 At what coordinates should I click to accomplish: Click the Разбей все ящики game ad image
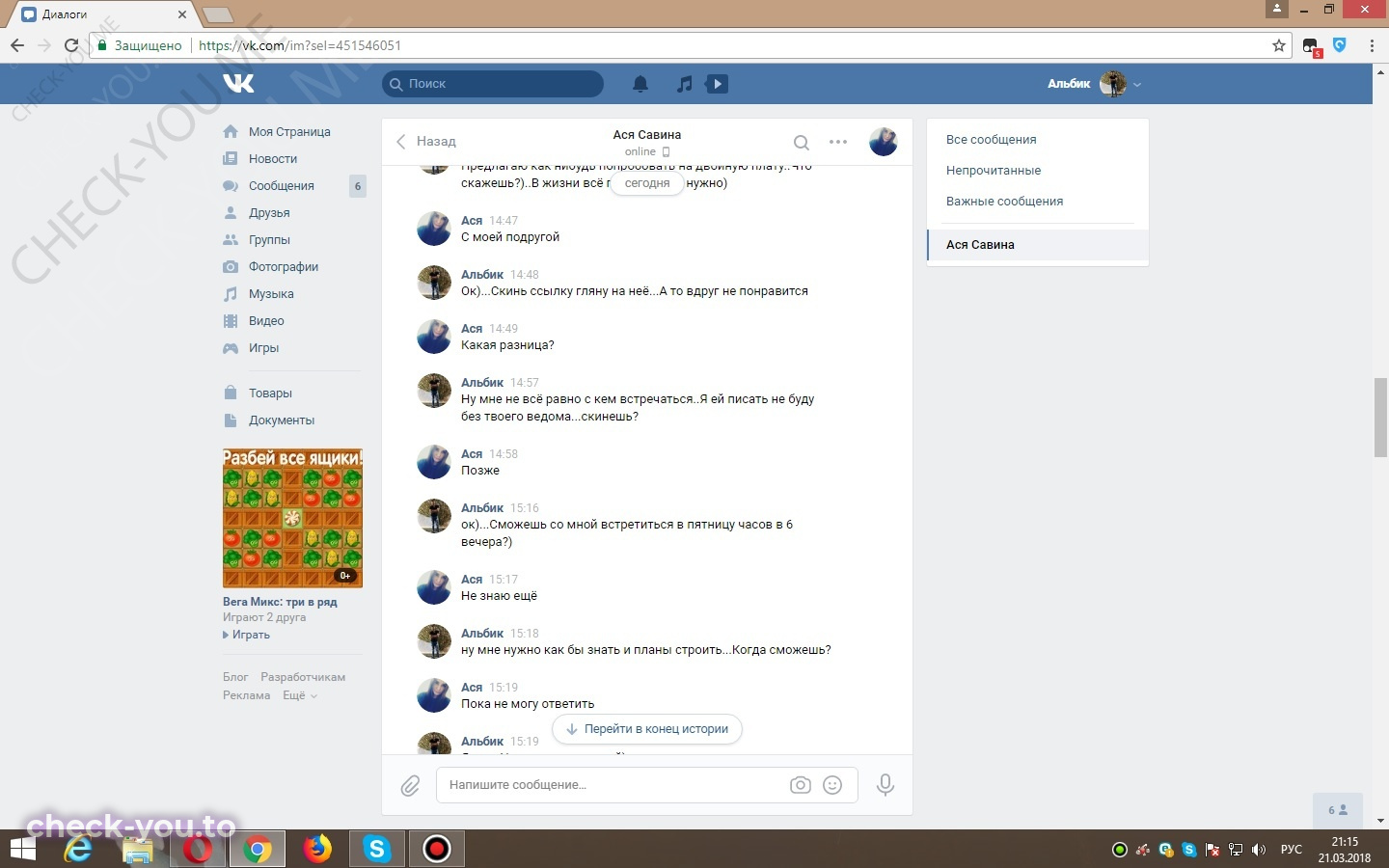292,518
